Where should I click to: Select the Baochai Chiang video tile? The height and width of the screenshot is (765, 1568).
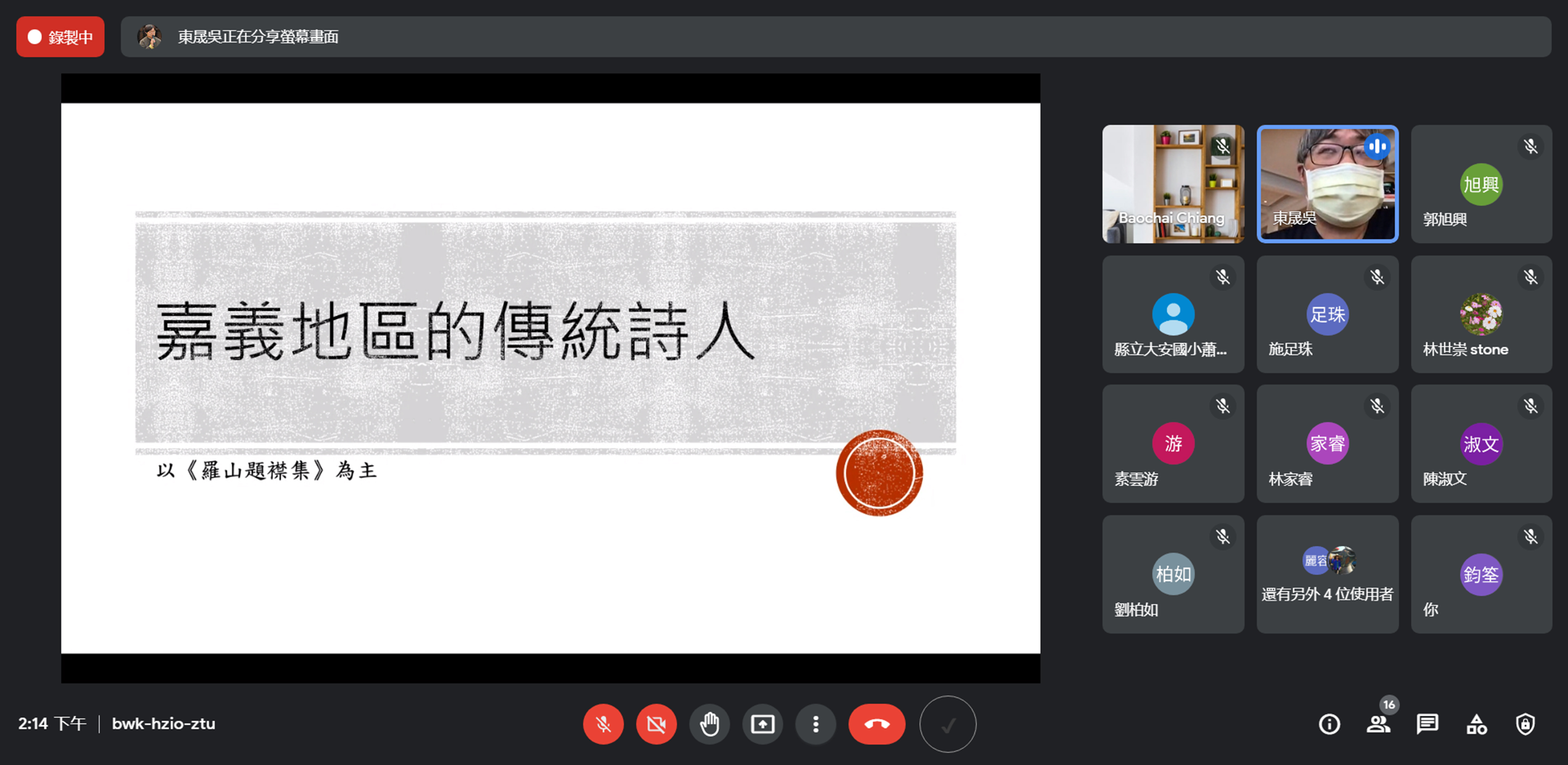pos(1172,184)
